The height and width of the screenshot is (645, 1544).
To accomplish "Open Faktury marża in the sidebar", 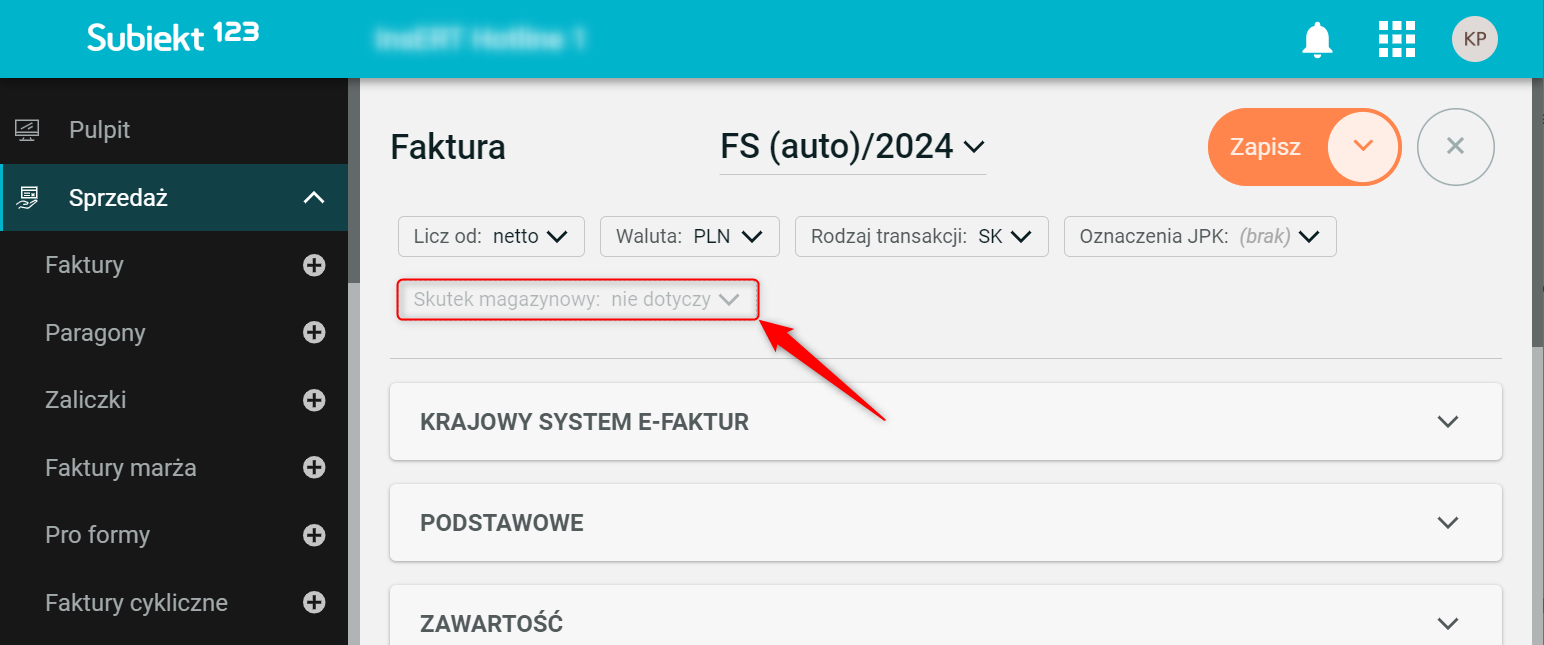I will click(121, 467).
